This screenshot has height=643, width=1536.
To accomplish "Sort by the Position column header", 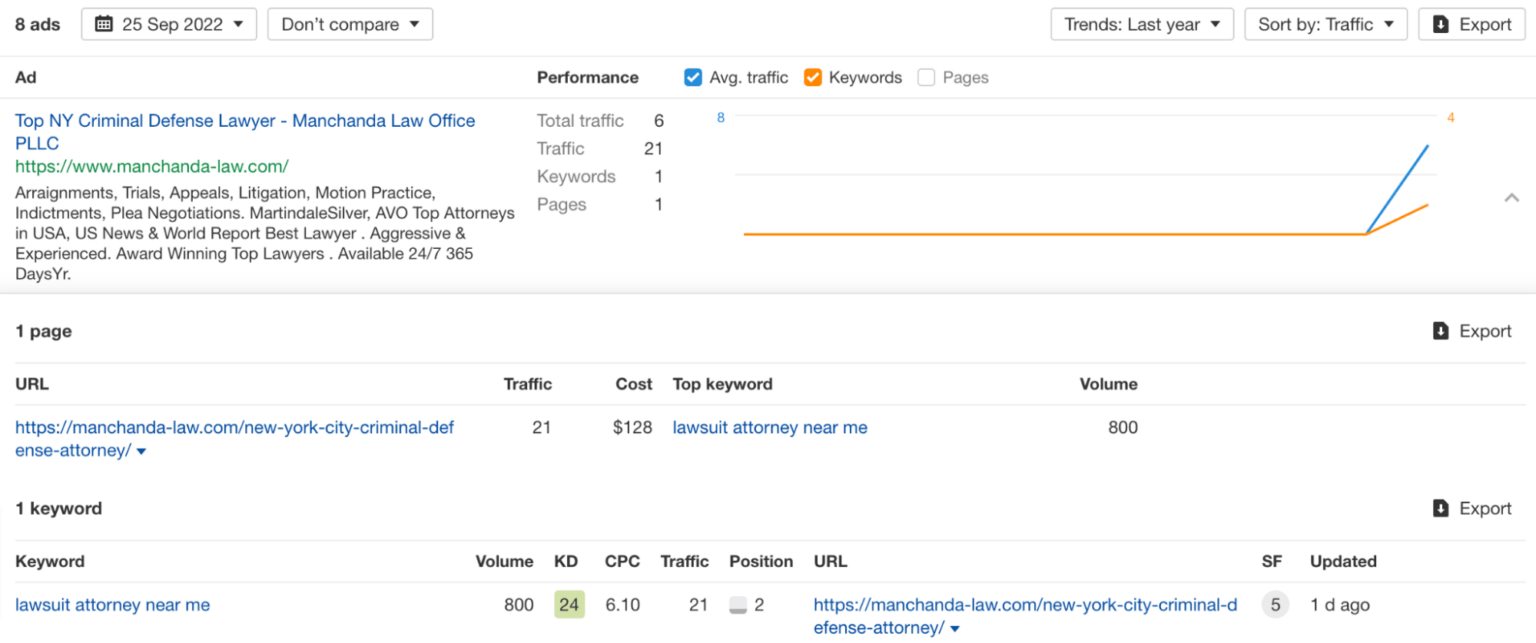I will pyautogui.click(x=761, y=561).
